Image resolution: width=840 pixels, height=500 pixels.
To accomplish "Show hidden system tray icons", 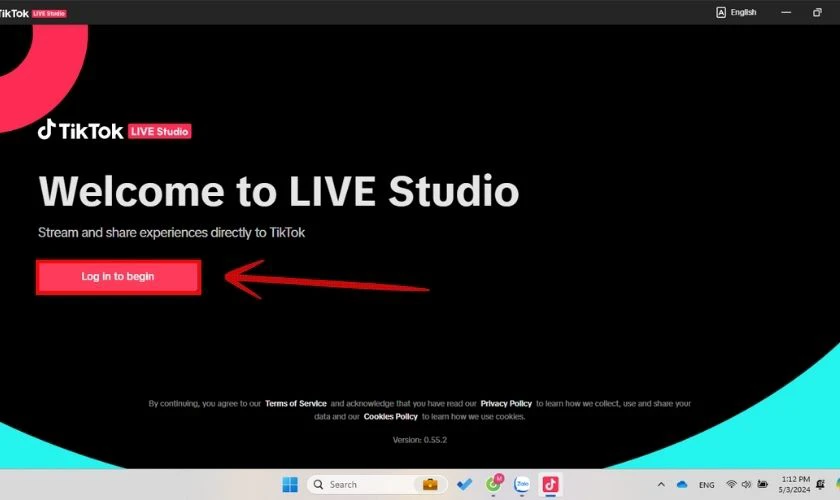I will click(x=661, y=484).
